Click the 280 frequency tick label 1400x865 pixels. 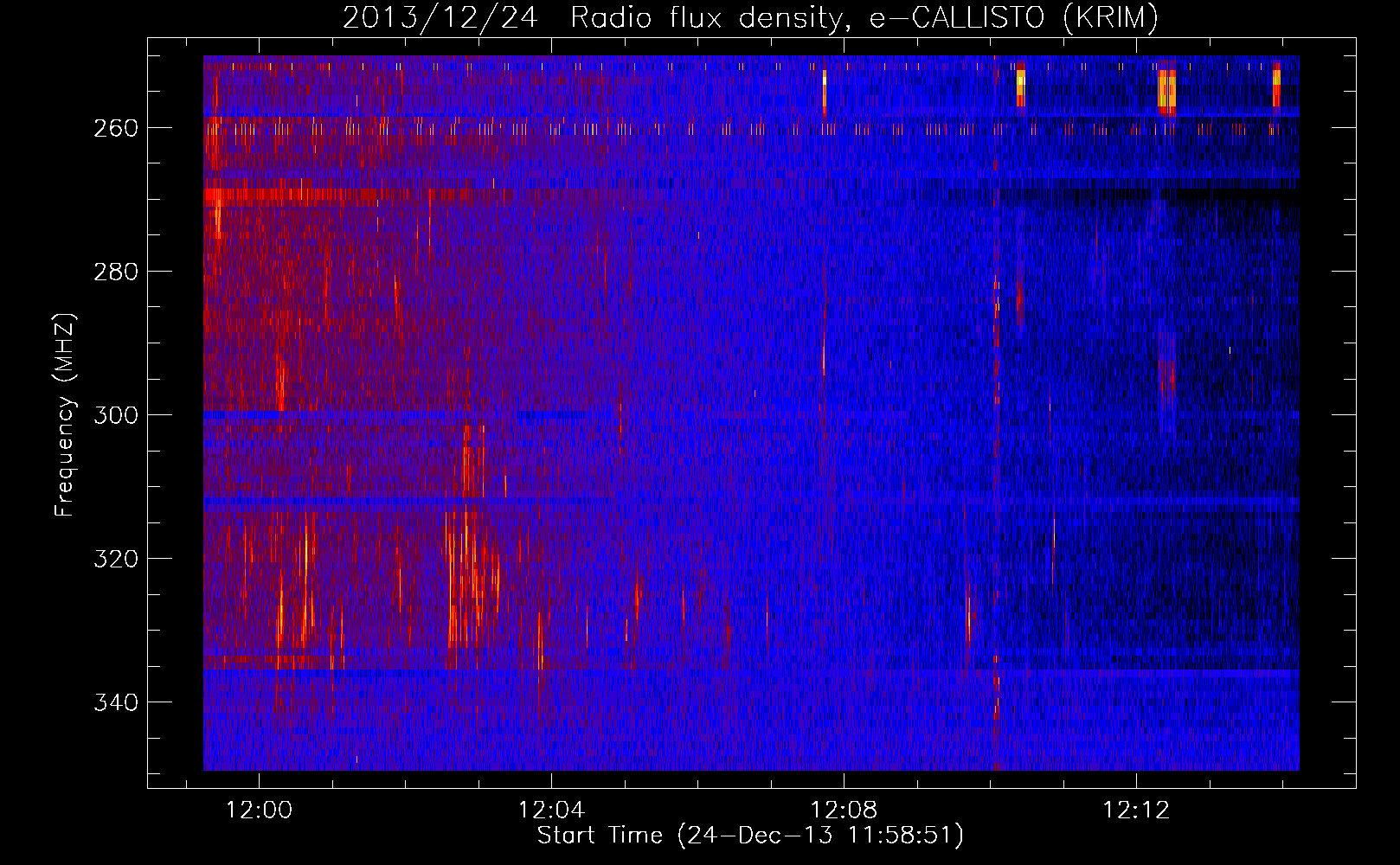coord(115,272)
